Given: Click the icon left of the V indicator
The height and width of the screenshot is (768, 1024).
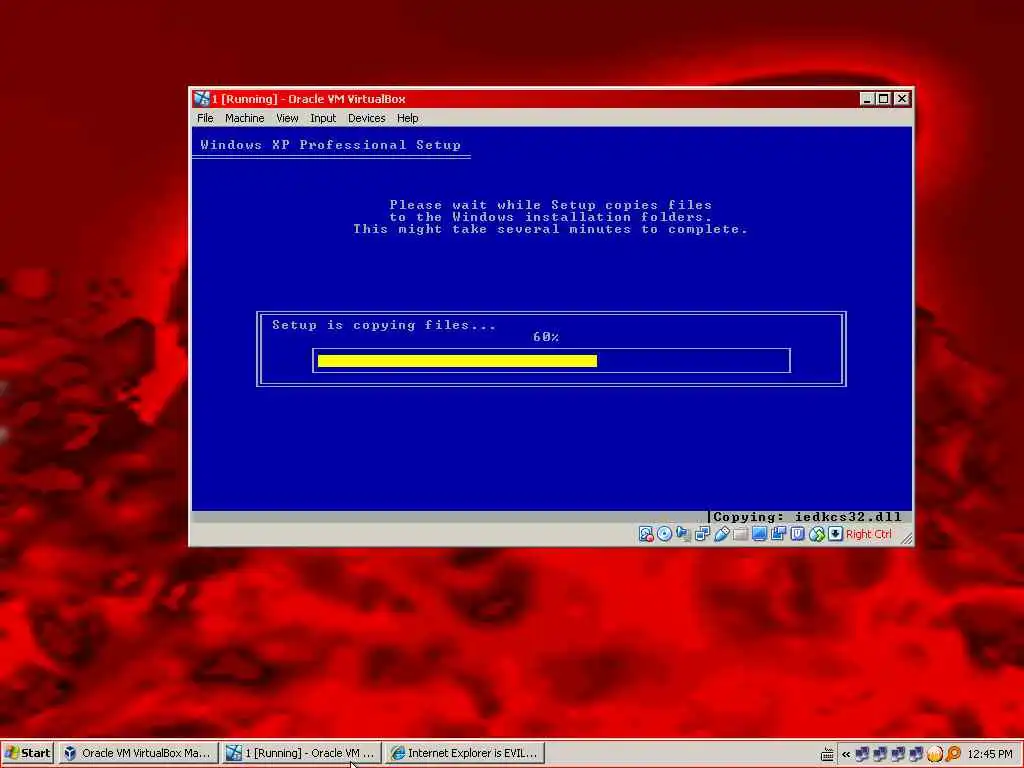Looking at the screenshot, I should point(778,534).
